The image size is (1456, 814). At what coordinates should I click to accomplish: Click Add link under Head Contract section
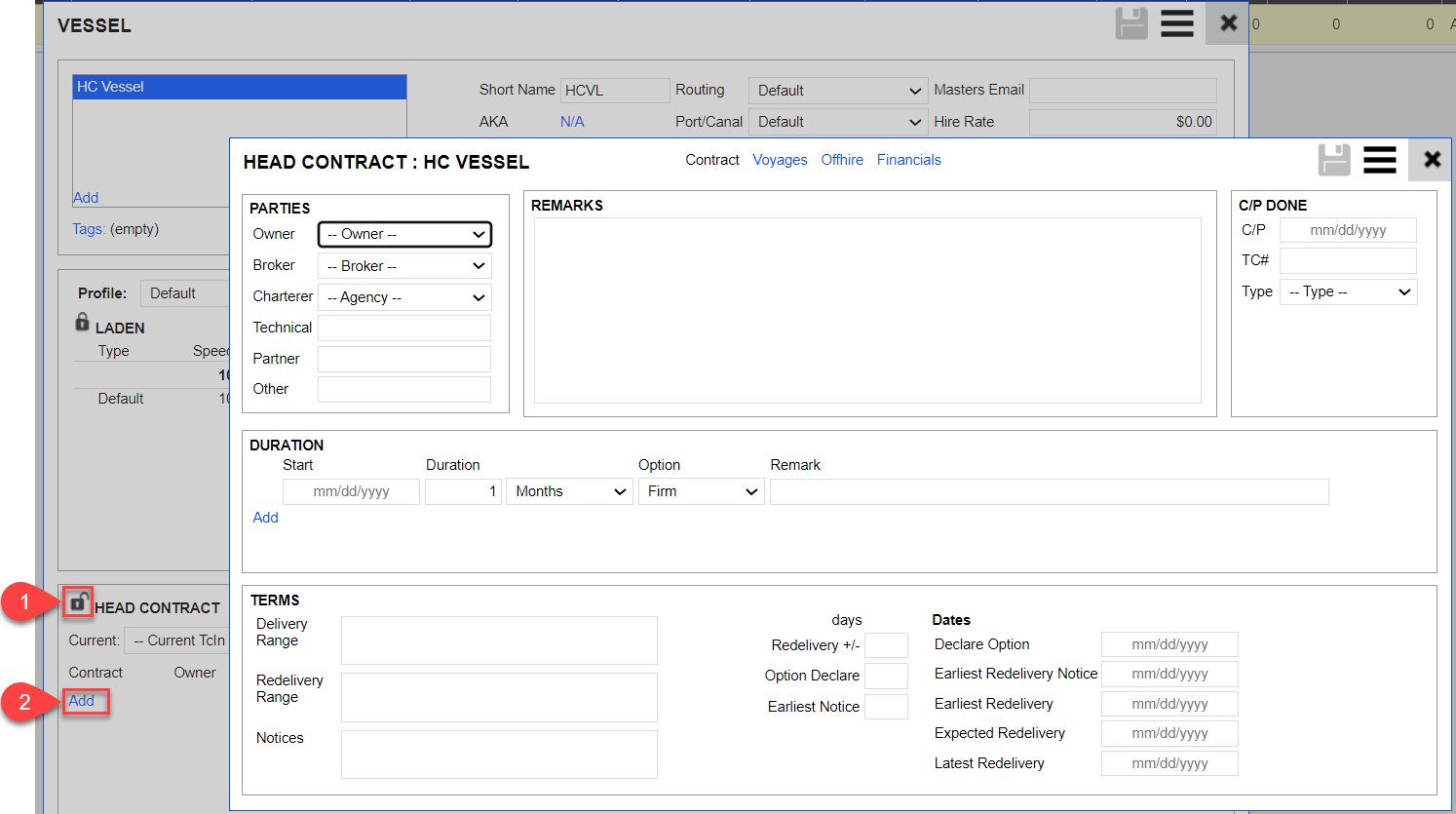pyautogui.click(x=82, y=701)
